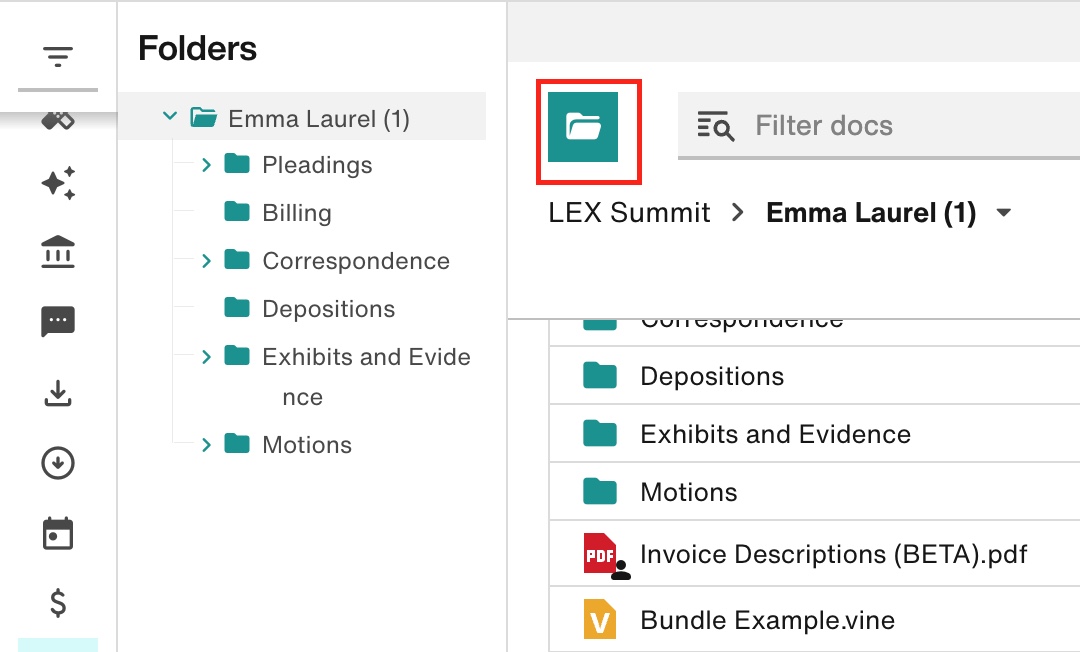Click the PDF icon for Invoice Descriptions

click(599, 553)
